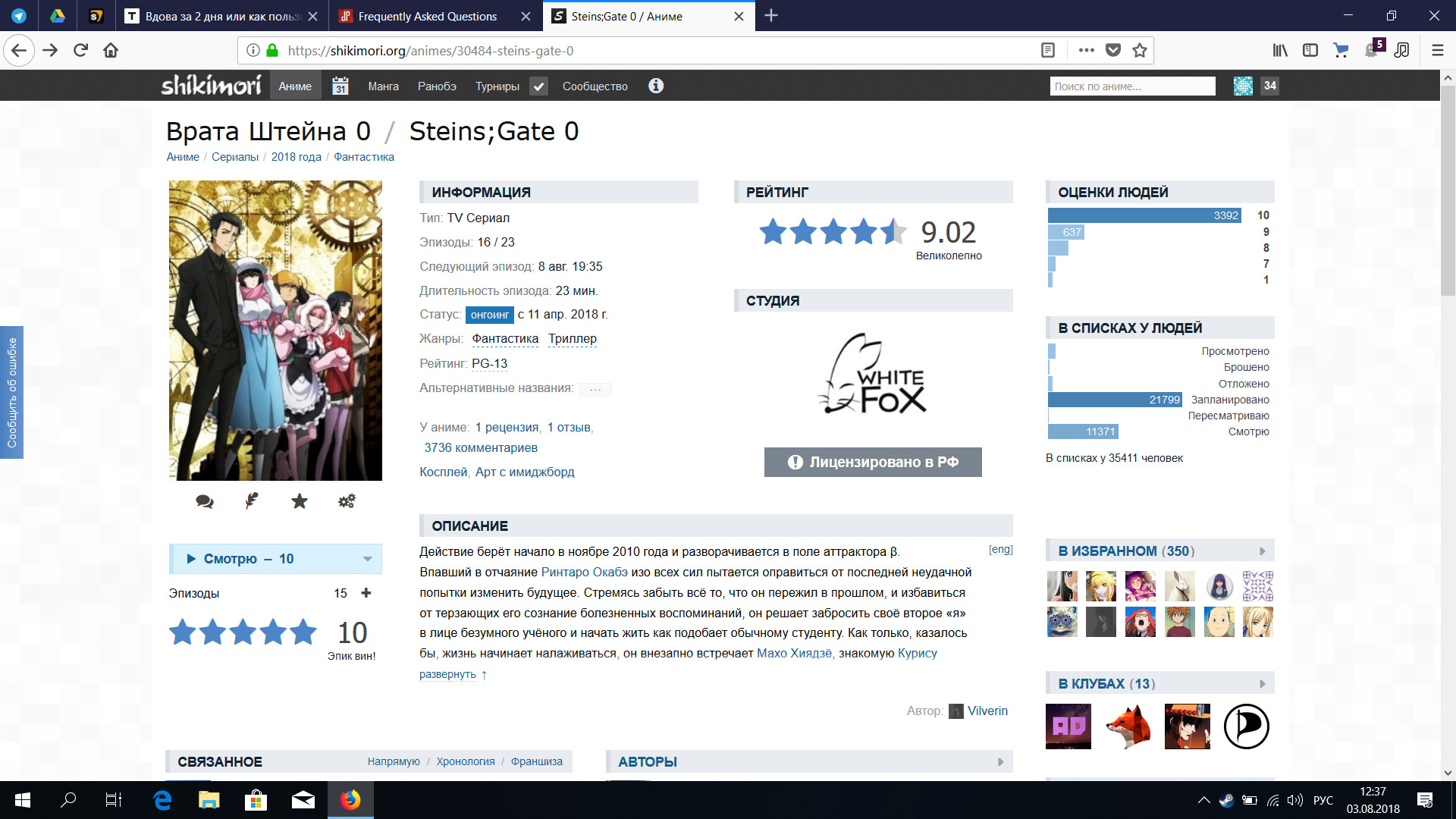The image size is (1456, 819).
Task: Expand the Смотрю – 10 status dropdown
Action: pyautogui.click(x=368, y=559)
